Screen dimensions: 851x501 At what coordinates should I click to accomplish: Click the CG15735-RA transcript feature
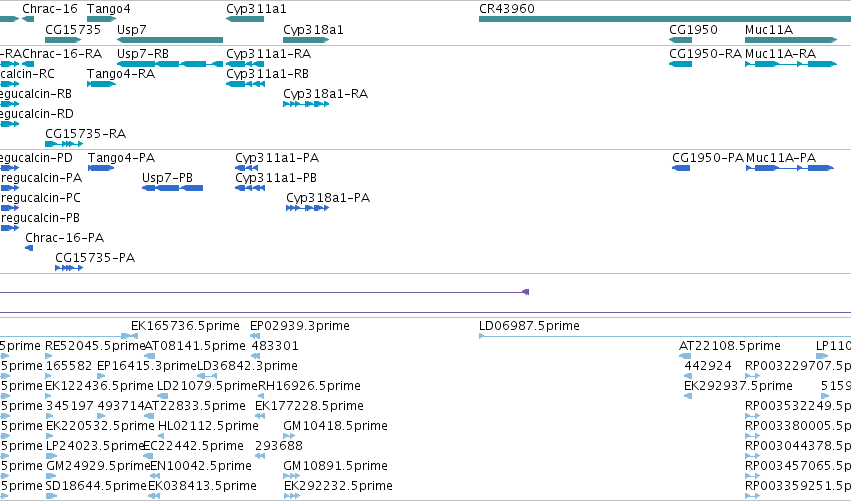(x=64, y=144)
